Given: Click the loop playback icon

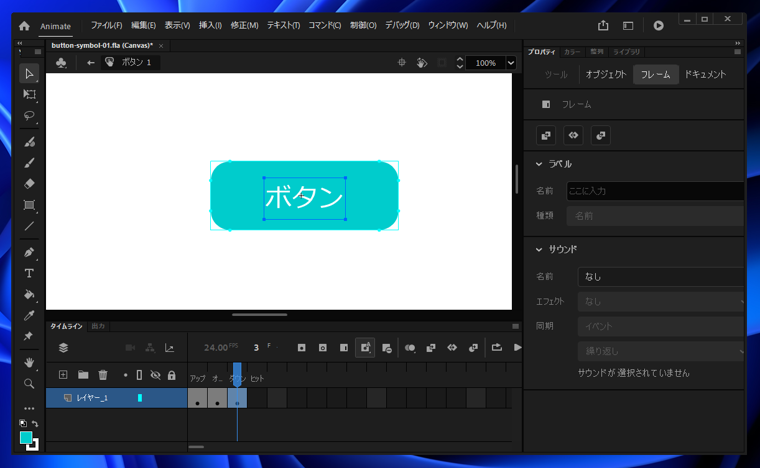Looking at the screenshot, I should [x=496, y=347].
